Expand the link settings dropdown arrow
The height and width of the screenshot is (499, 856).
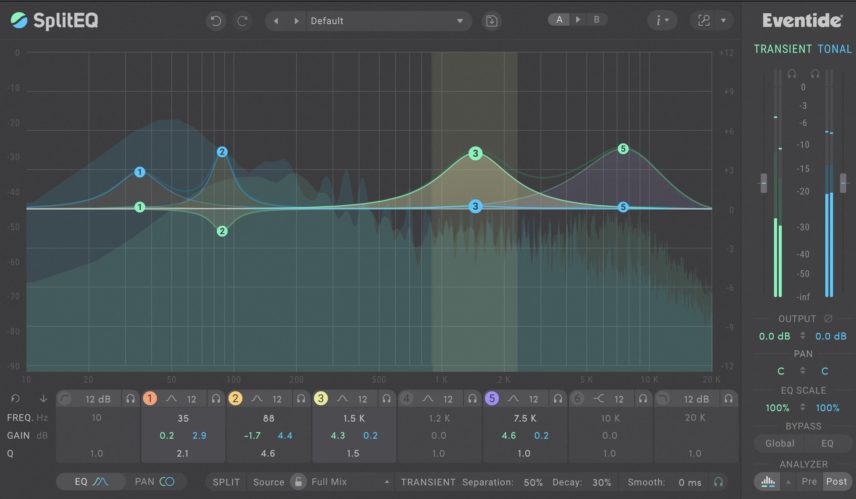[x=723, y=21]
